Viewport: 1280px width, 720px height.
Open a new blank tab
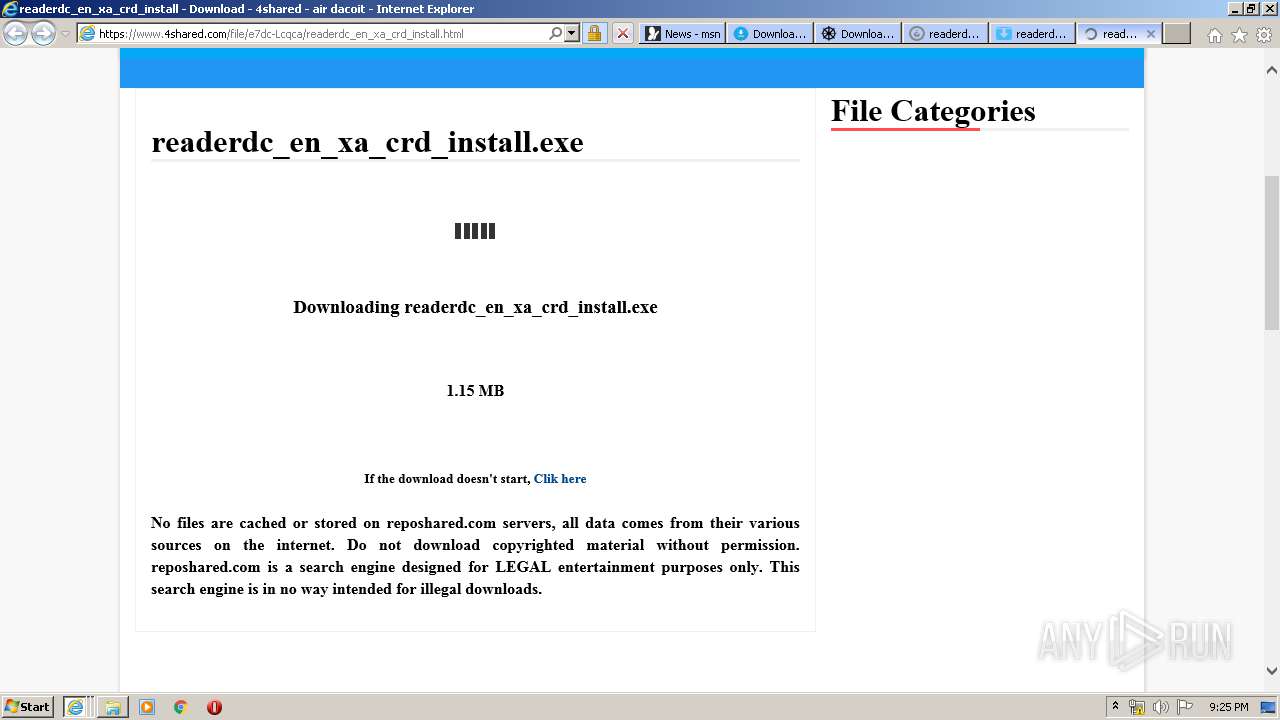(1177, 33)
